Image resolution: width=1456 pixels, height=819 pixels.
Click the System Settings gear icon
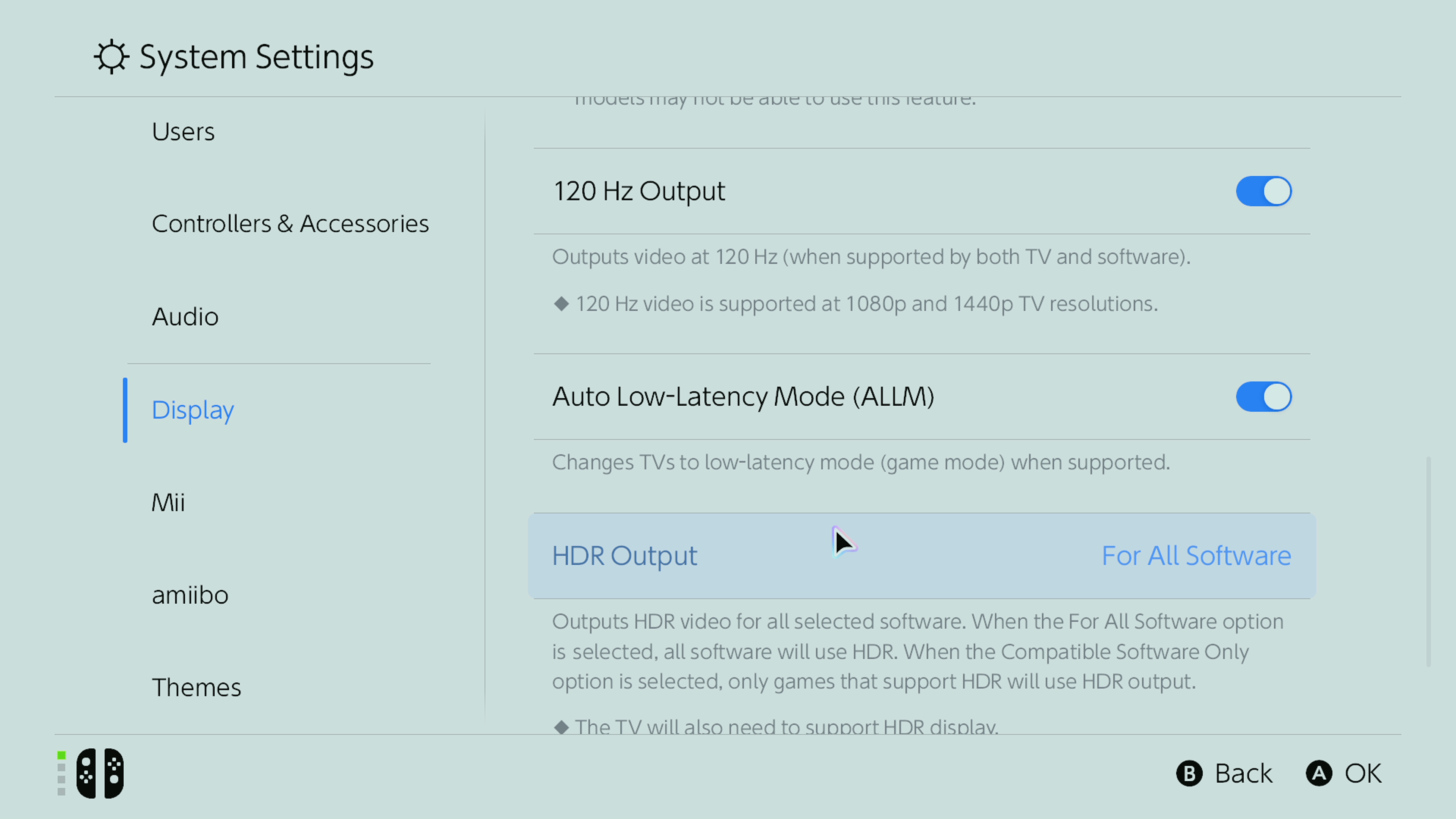(111, 56)
